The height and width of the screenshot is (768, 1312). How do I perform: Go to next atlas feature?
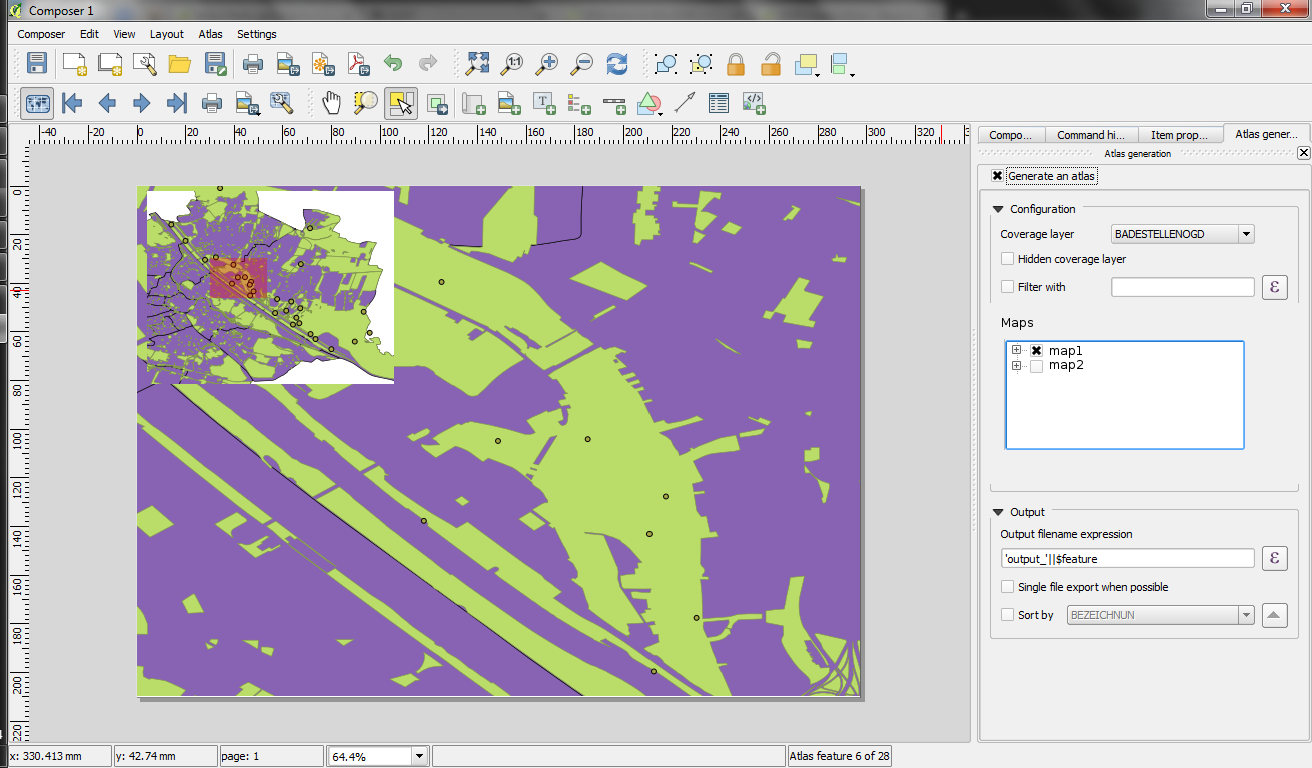tap(142, 102)
